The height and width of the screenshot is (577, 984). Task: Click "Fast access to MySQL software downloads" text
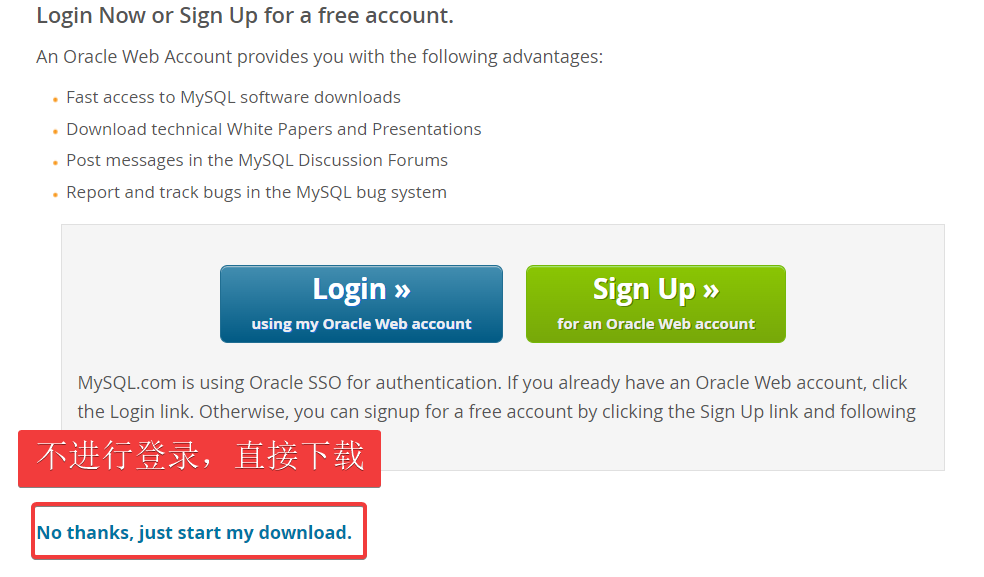coord(233,97)
